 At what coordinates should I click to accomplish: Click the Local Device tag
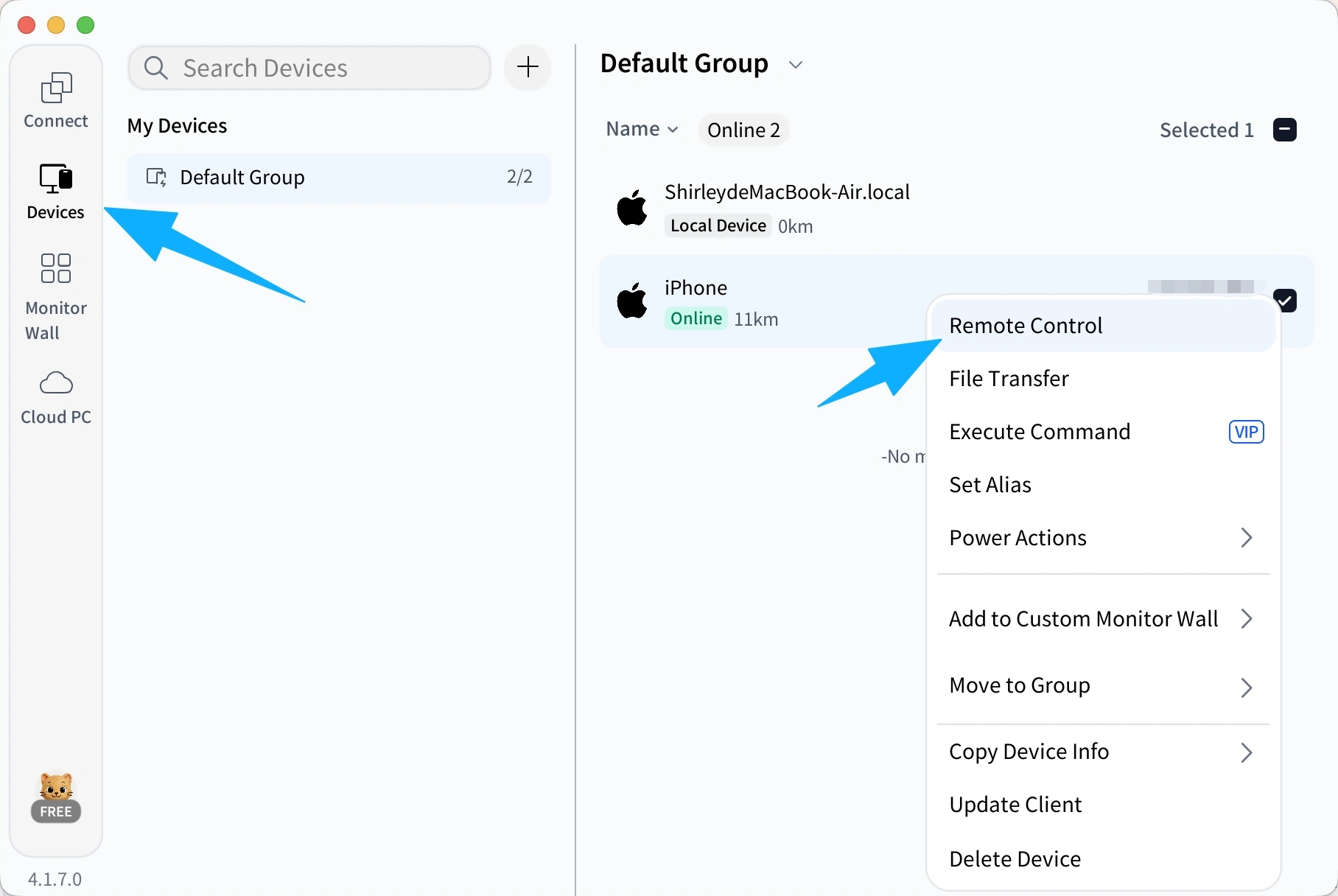(x=718, y=225)
